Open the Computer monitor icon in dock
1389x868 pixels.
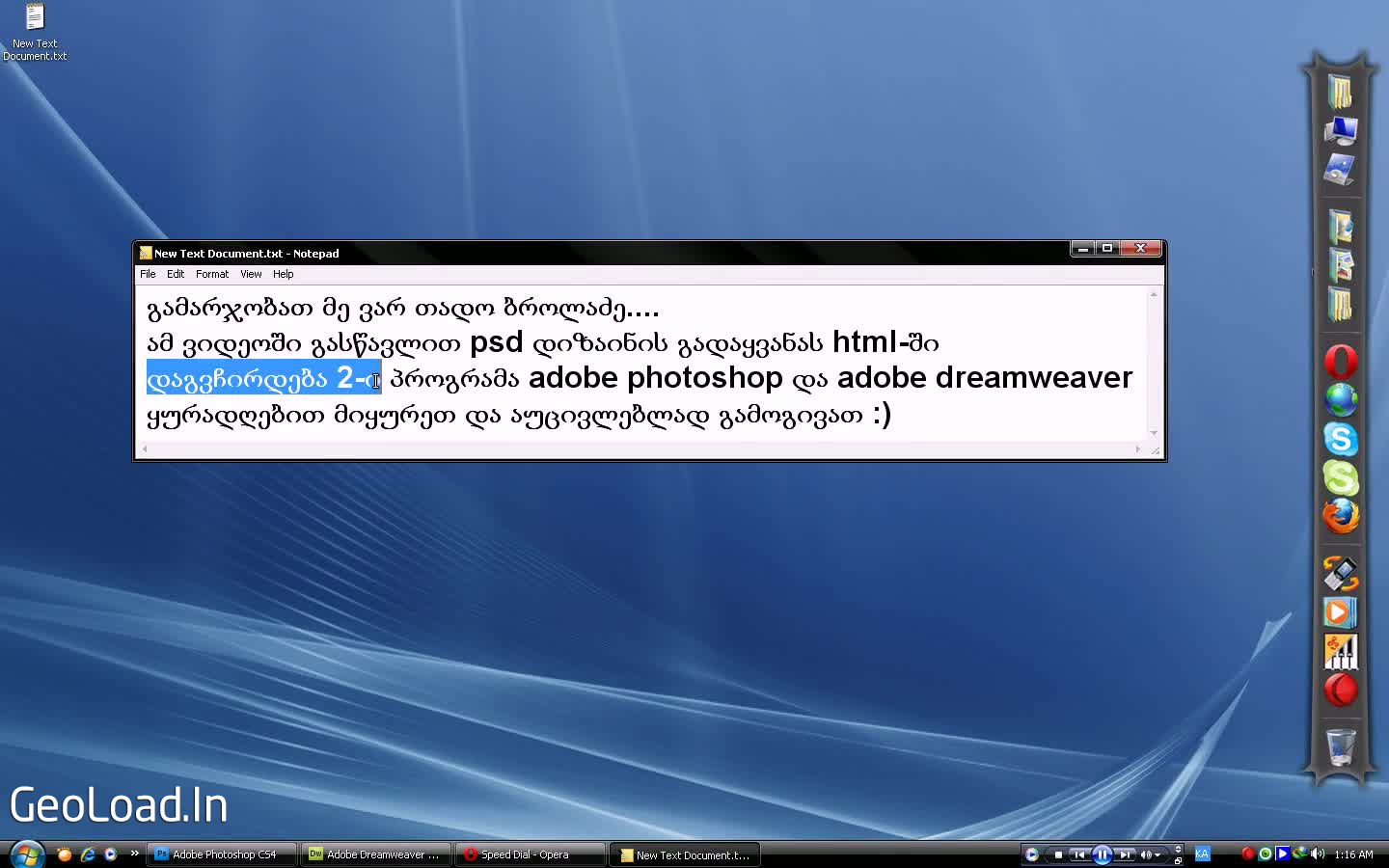coord(1340,130)
